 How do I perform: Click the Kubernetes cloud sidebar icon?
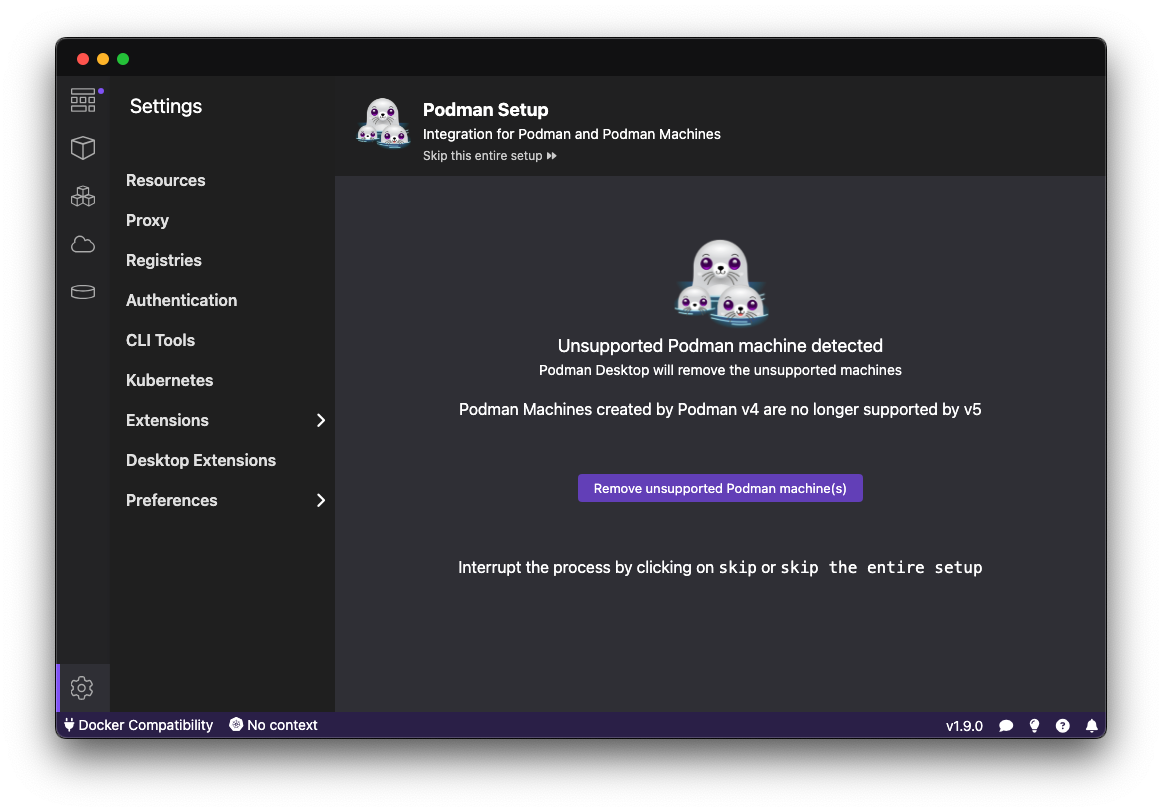pyautogui.click(x=83, y=244)
